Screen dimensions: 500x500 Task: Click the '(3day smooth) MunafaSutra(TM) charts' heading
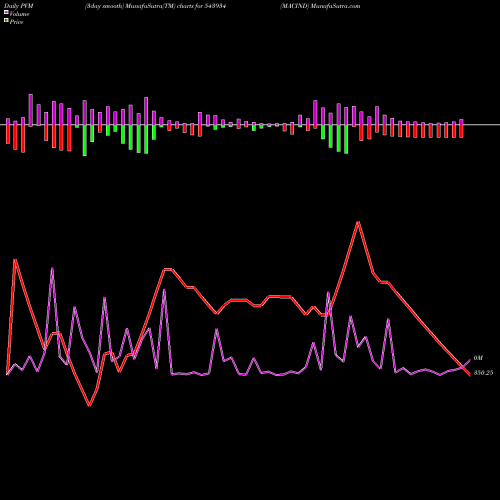139,6
